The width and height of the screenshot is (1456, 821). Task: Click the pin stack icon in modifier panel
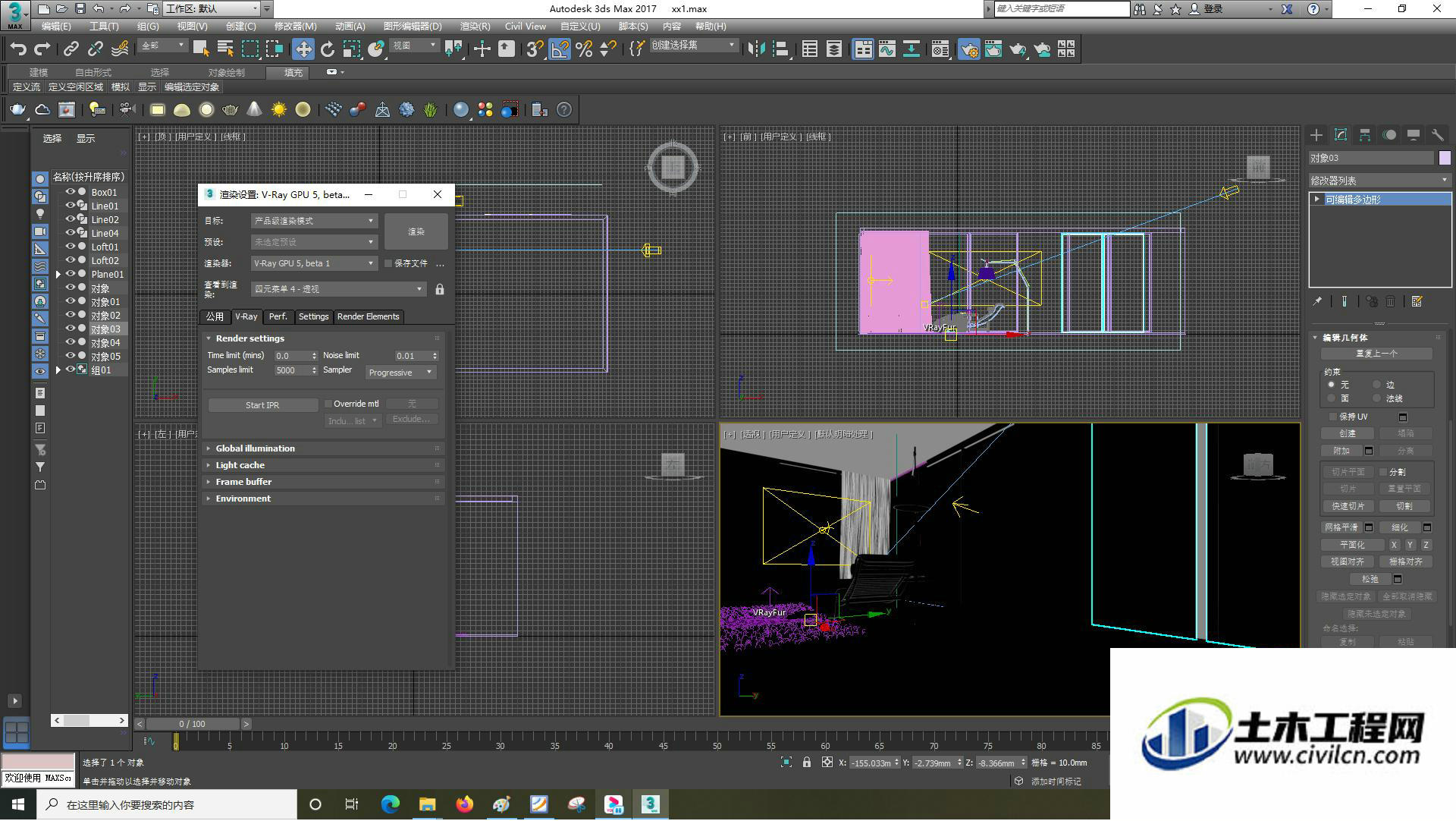coord(1318,302)
